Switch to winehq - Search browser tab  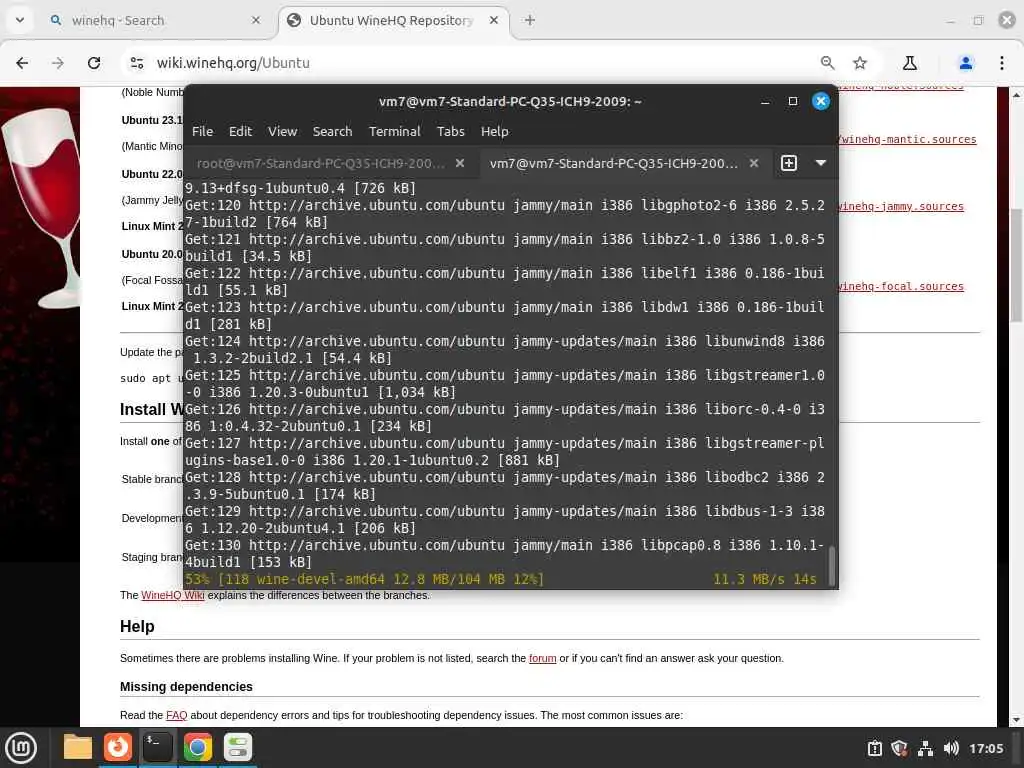155,20
